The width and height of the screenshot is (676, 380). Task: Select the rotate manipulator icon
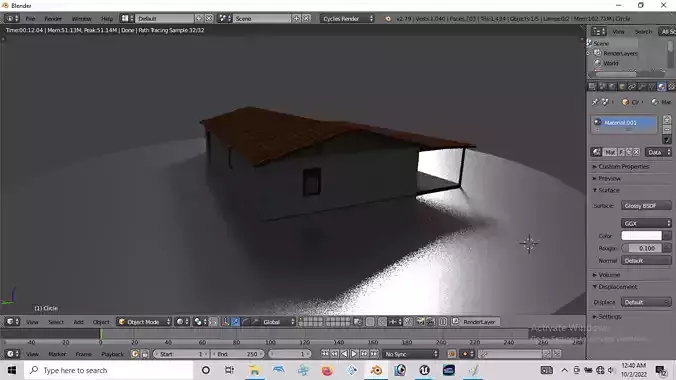tap(245, 322)
